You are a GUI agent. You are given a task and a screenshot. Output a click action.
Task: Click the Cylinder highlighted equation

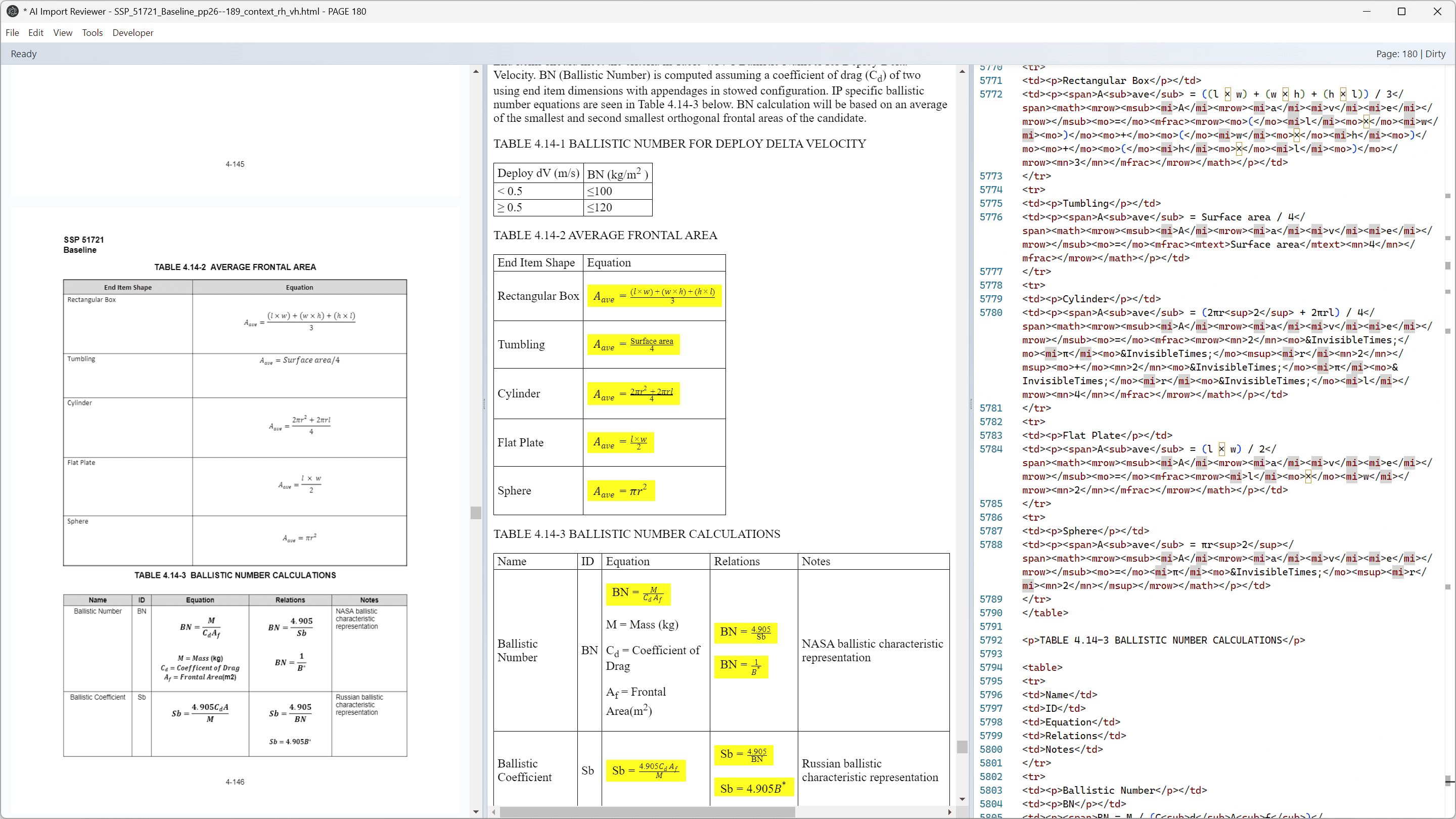pos(633,393)
